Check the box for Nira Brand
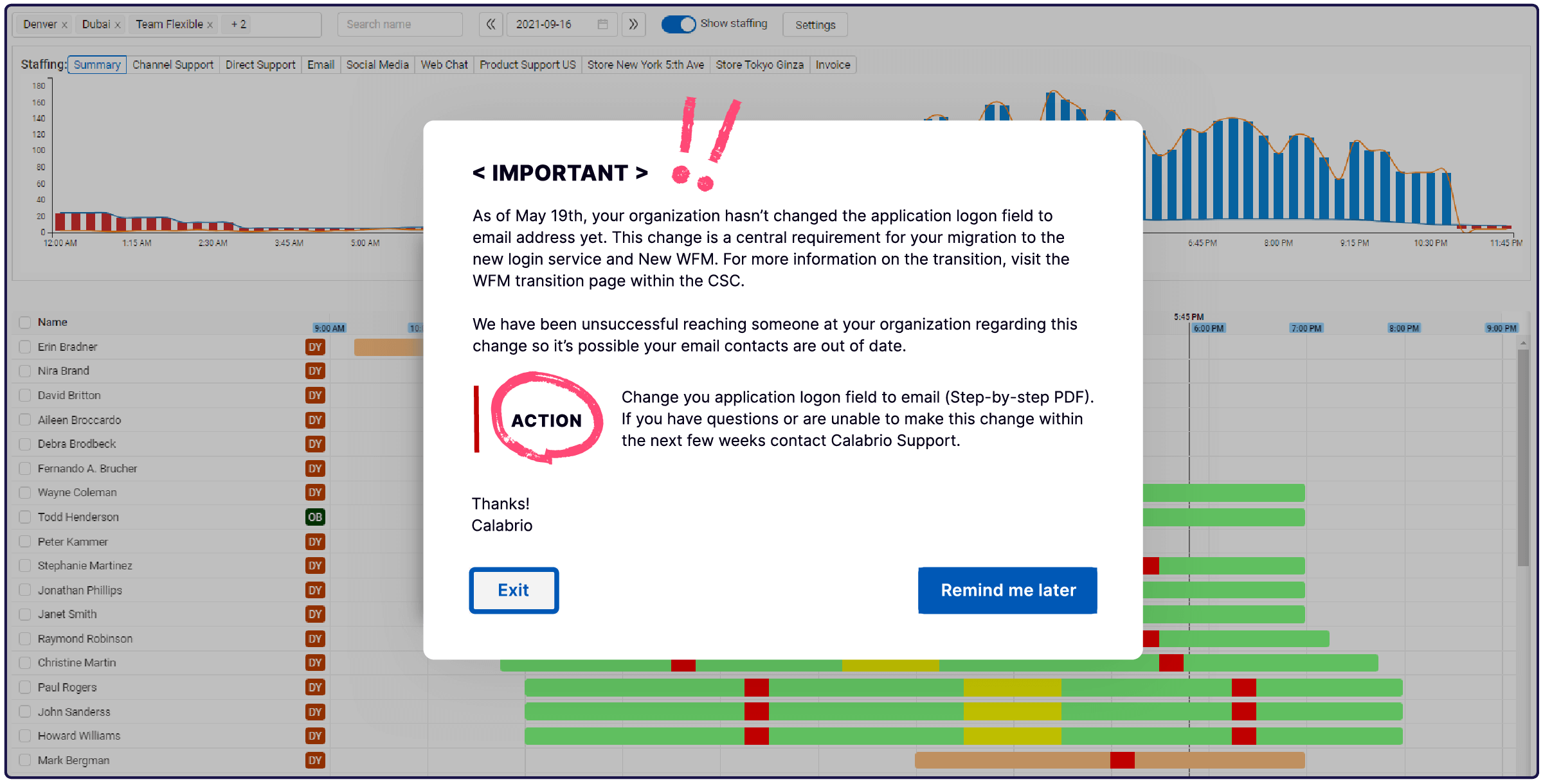1543x784 pixels. pyautogui.click(x=25, y=371)
